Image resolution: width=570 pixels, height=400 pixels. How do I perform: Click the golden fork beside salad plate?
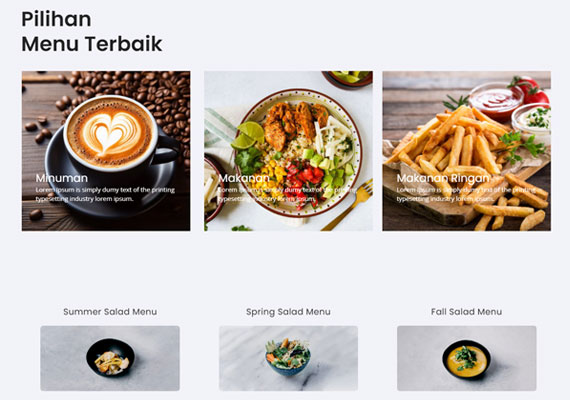pos(348,205)
